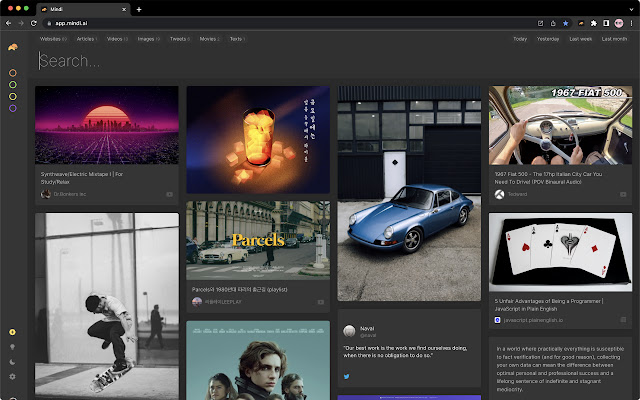Go back with the browser back arrow
The image size is (640, 400).
point(8,23)
